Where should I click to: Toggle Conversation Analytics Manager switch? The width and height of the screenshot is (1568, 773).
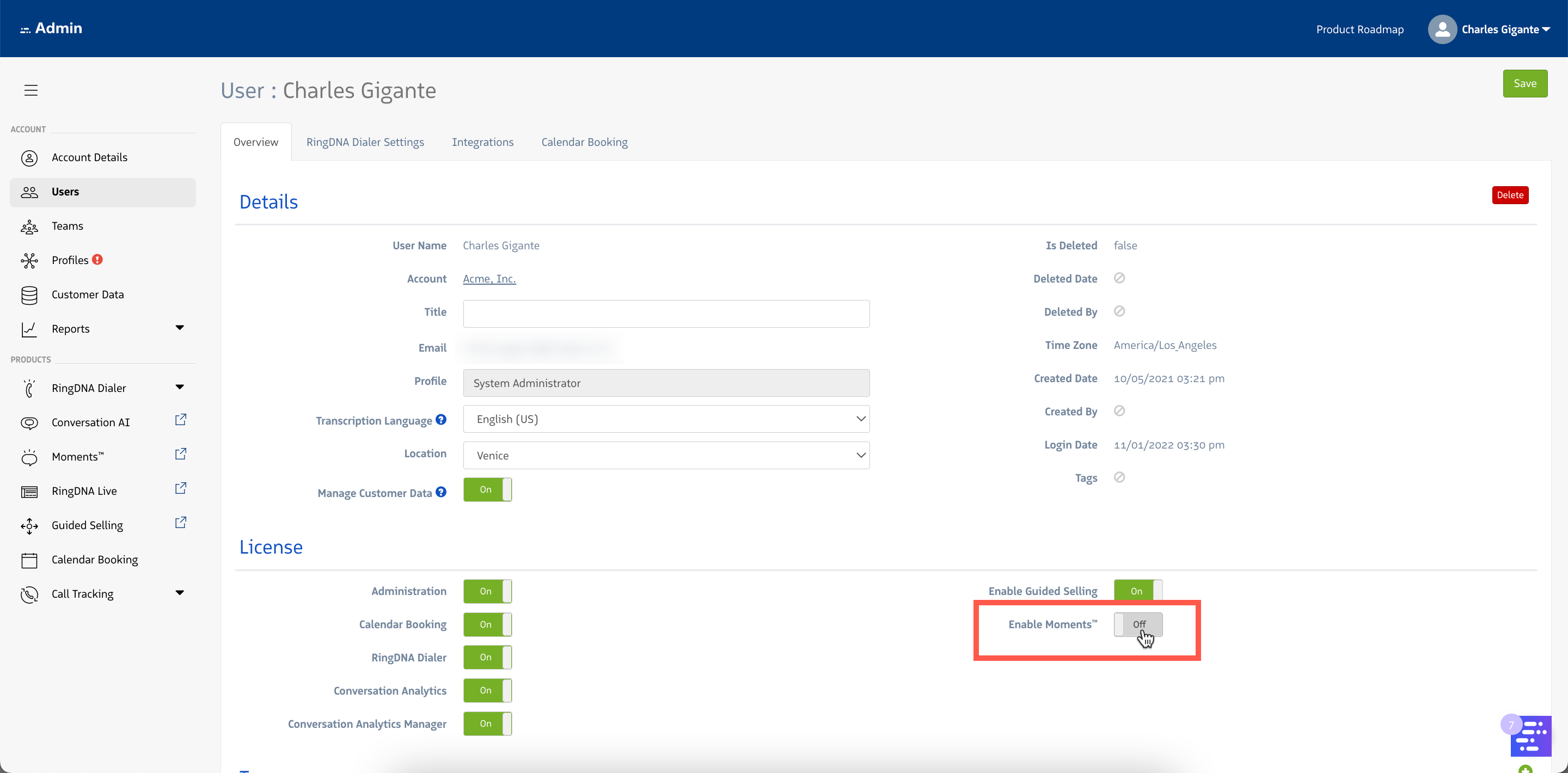pyautogui.click(x=487, y=723)
